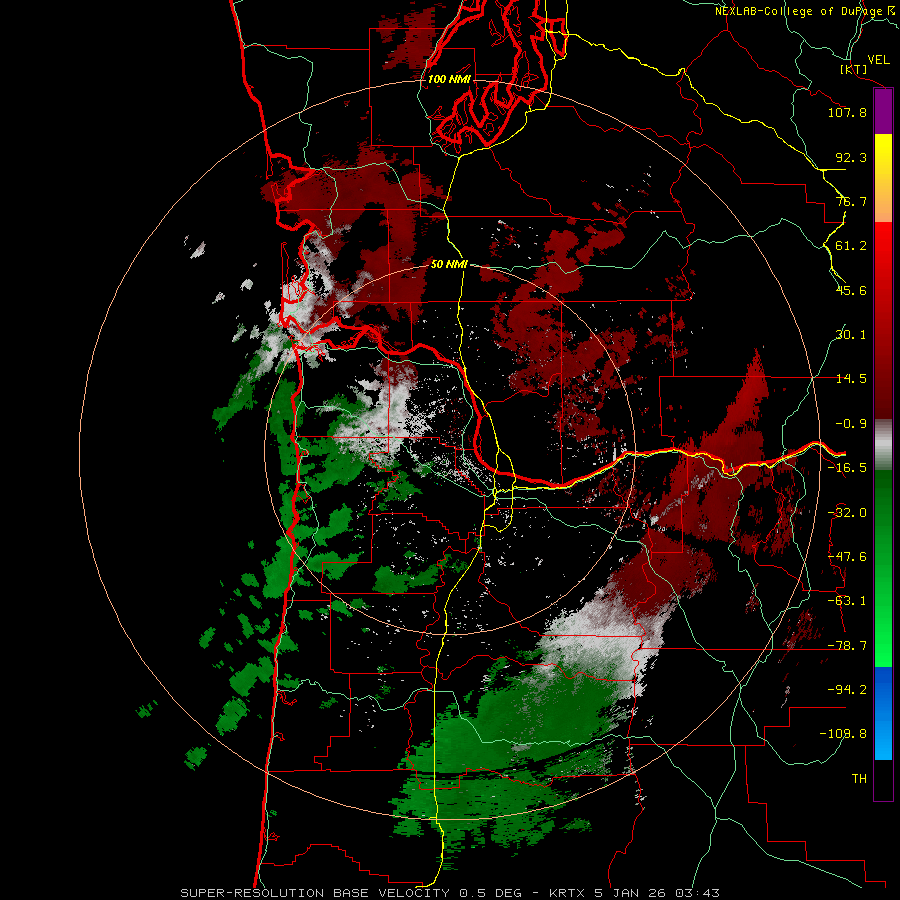Click the gray zero-velocity segment of the color bar
The image size is (900, 900).
coord(883,445)
